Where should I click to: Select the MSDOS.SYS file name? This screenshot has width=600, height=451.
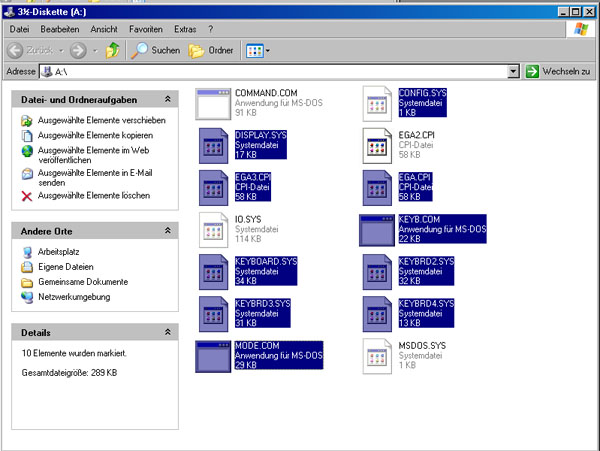[x=422, y=345]
